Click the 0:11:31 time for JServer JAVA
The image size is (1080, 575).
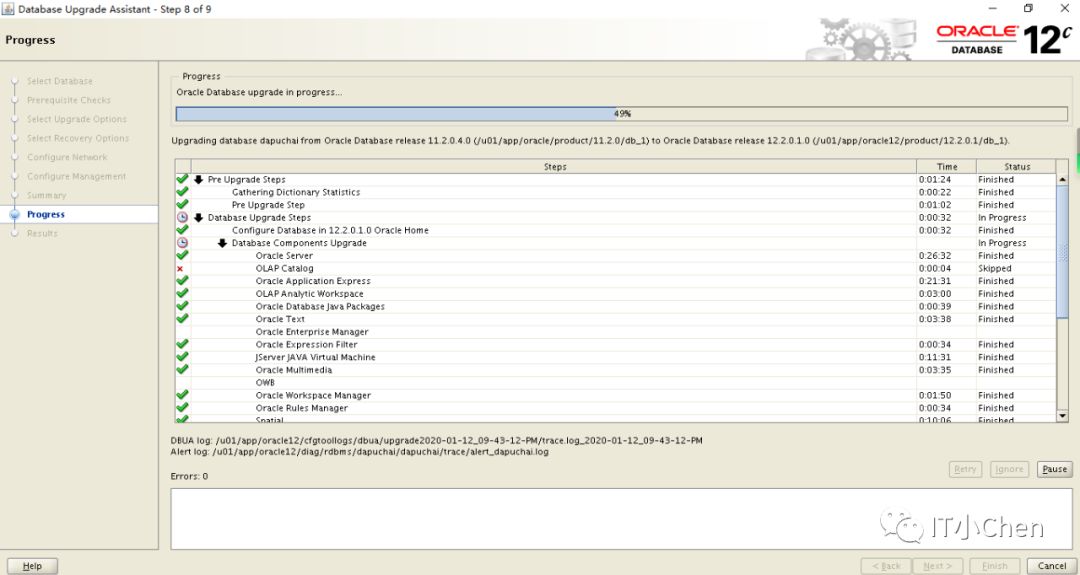tap(935, 357)
